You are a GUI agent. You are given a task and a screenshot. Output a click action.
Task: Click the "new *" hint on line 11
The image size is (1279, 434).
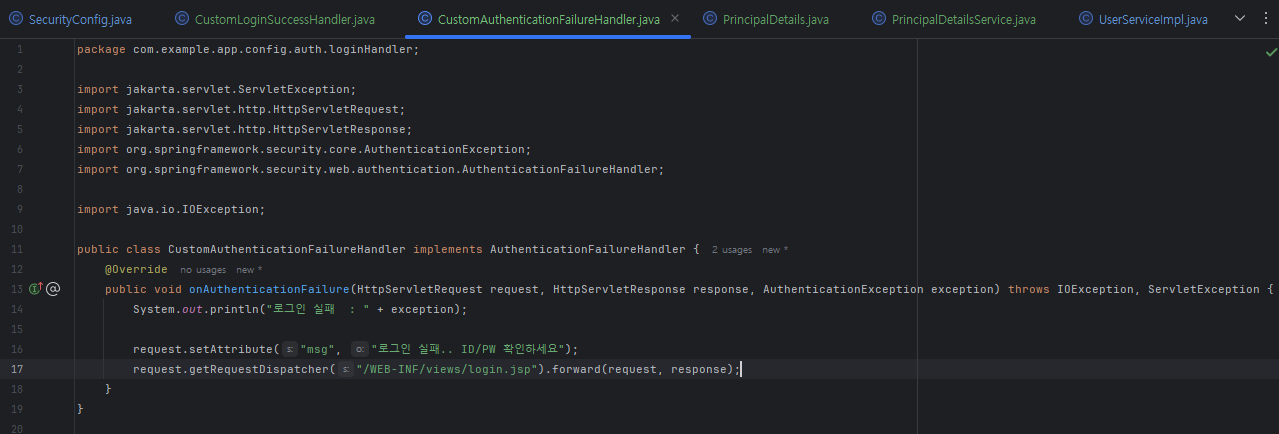point(775,249)
